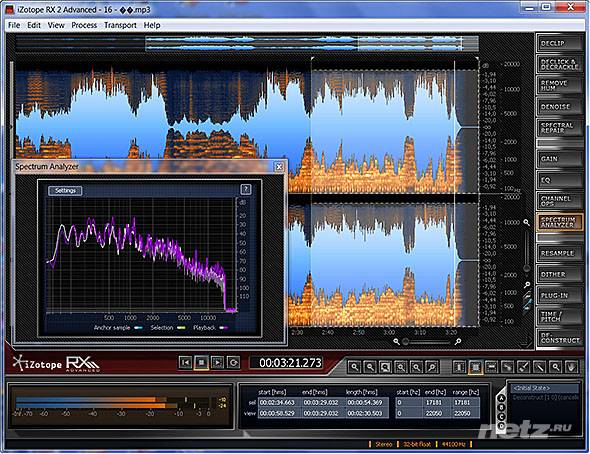
Task: Click the vertical frequency zoom slider
Action: 527,250
